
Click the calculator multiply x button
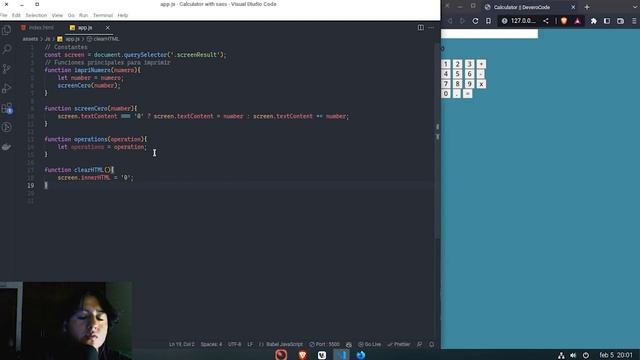tap(481, 84)
